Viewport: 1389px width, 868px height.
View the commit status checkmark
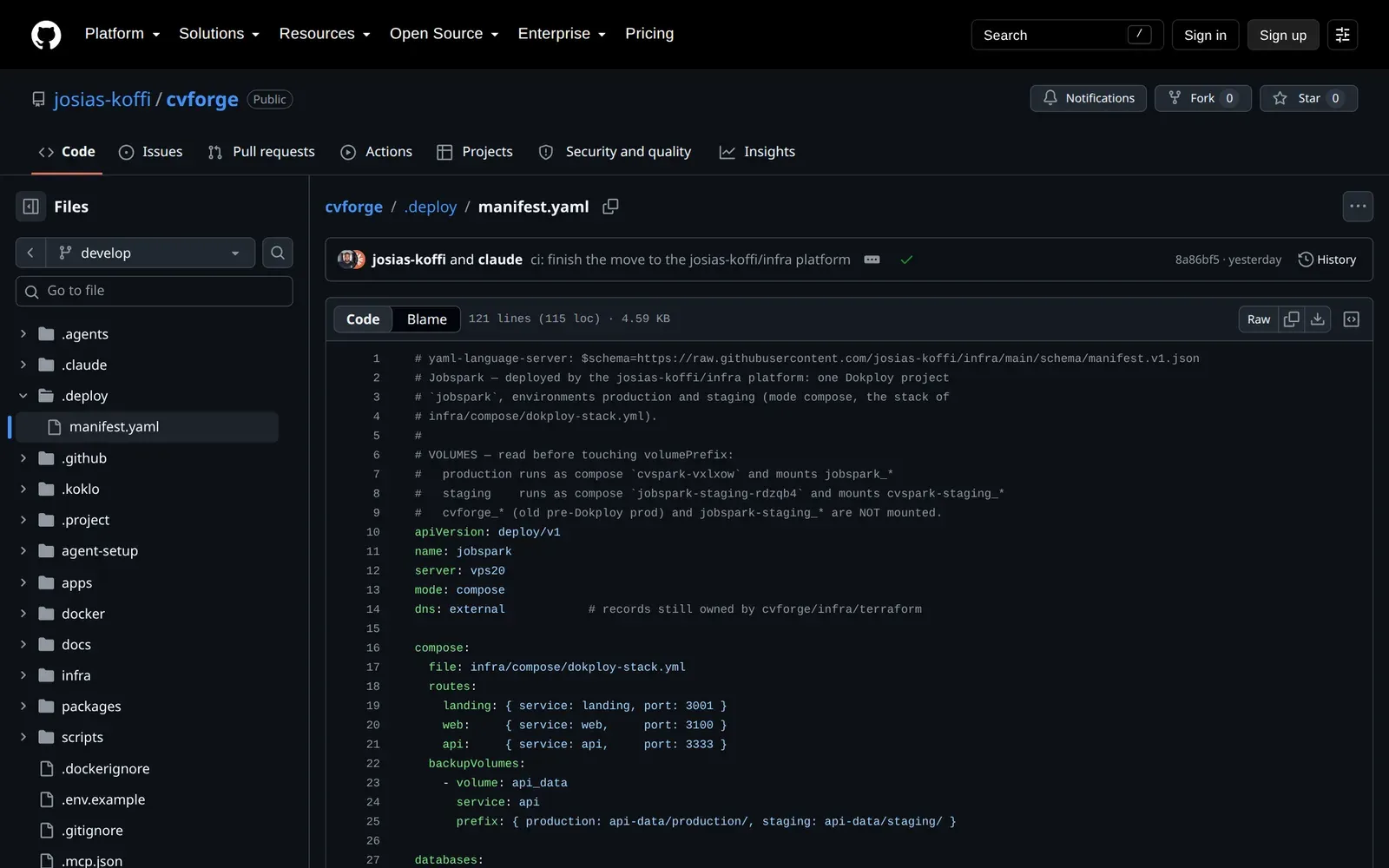(x=906, y=260)
